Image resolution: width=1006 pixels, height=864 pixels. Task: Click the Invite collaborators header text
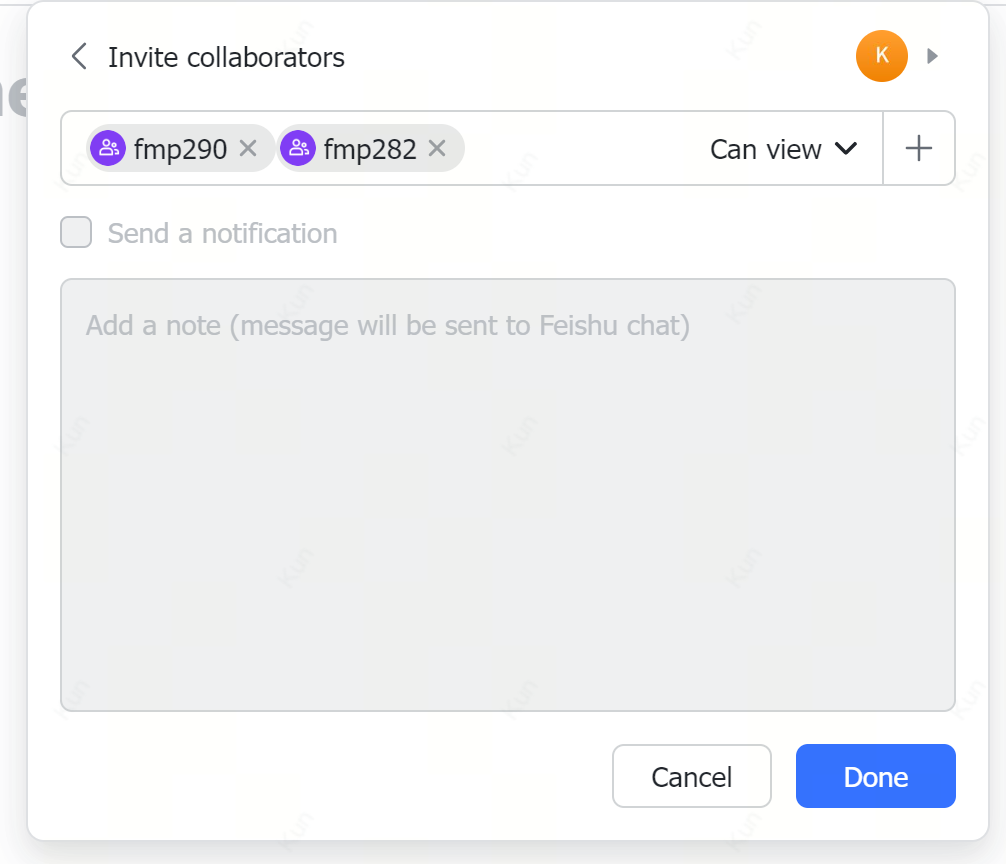(x=225, y=57)
